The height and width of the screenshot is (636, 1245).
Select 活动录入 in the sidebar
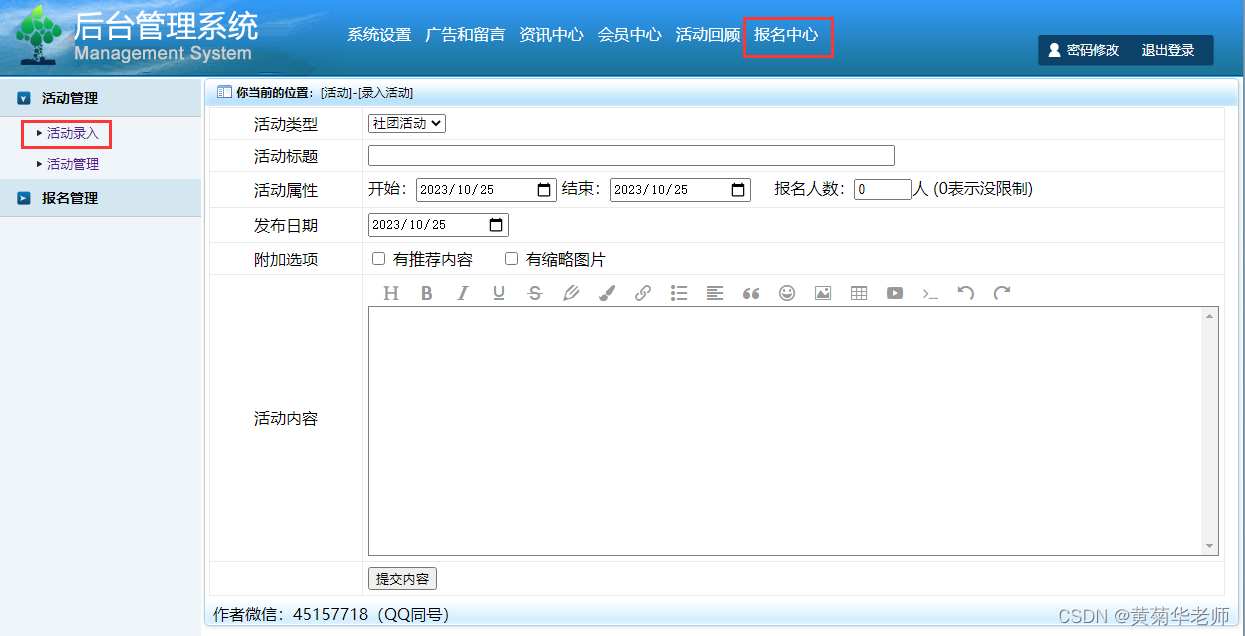pyautogui.click(x=73, y=133)
